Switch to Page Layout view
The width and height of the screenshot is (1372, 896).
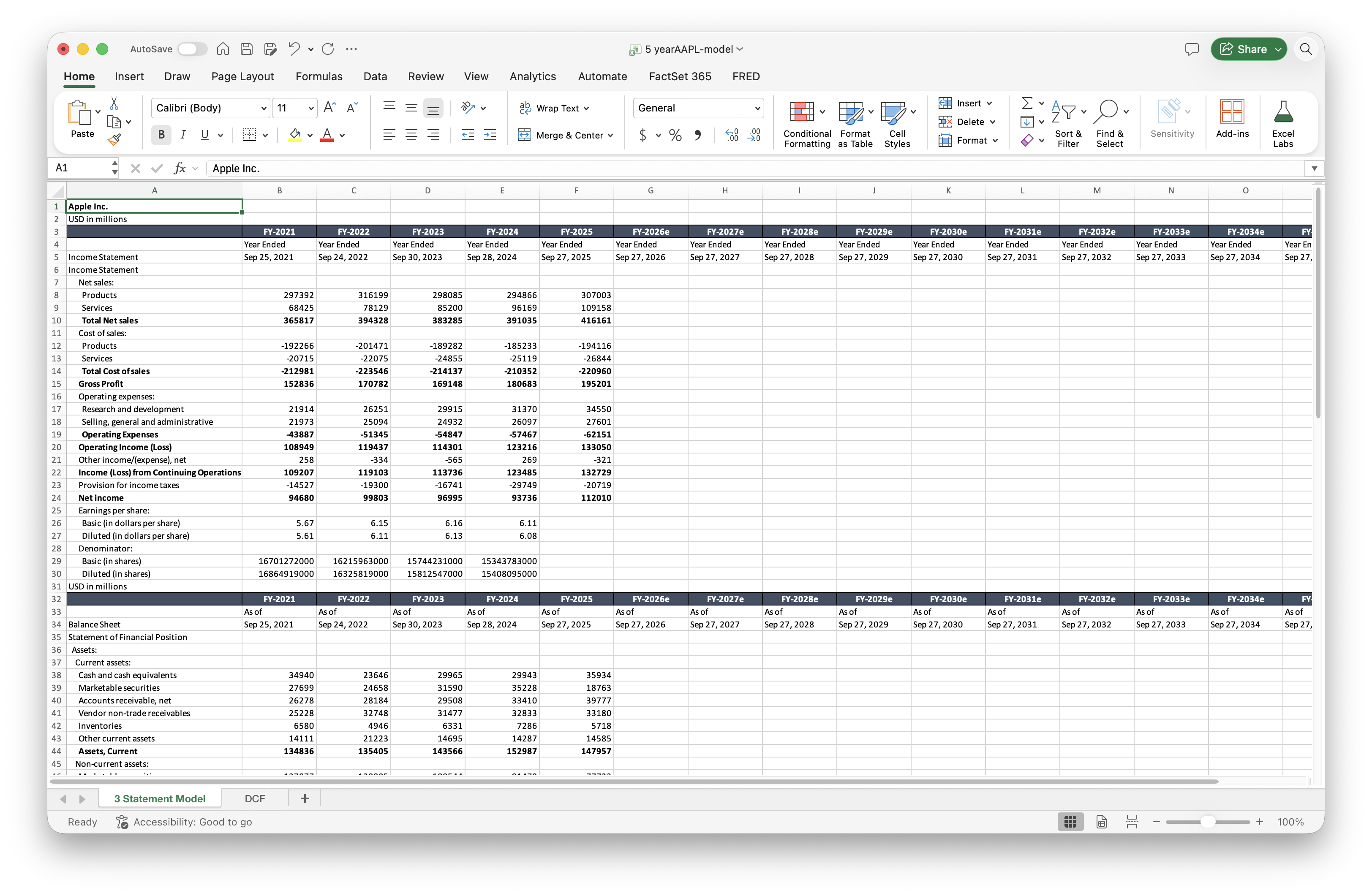(1101, 822)
